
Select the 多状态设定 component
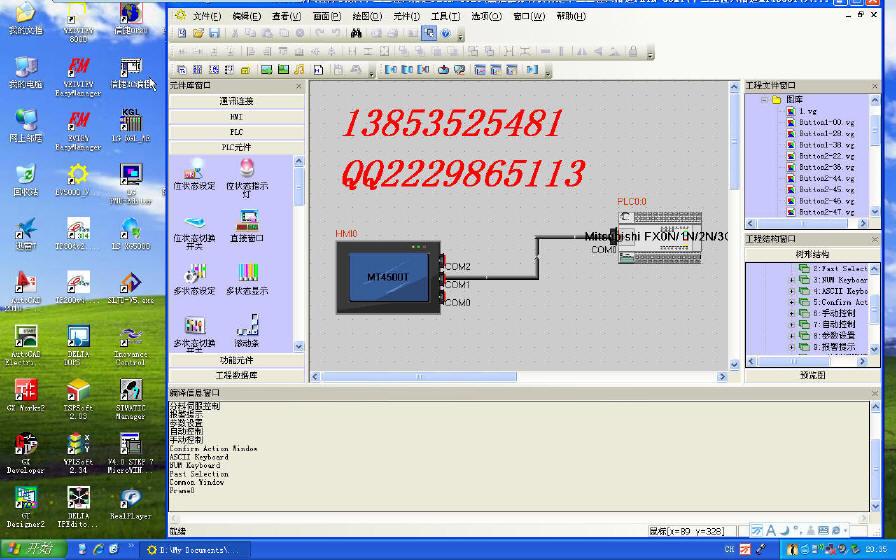point(194,276)
